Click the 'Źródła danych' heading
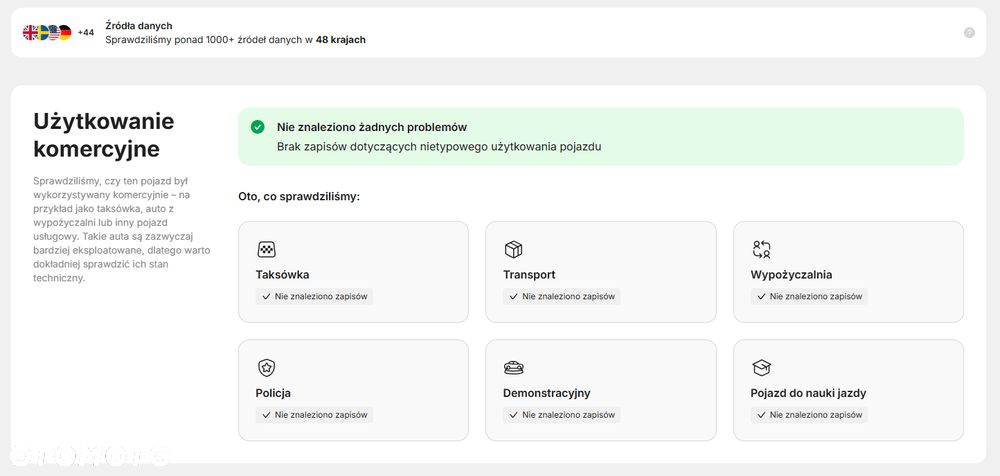Viewport: 1000px width, 476px height. click(138, 25)
